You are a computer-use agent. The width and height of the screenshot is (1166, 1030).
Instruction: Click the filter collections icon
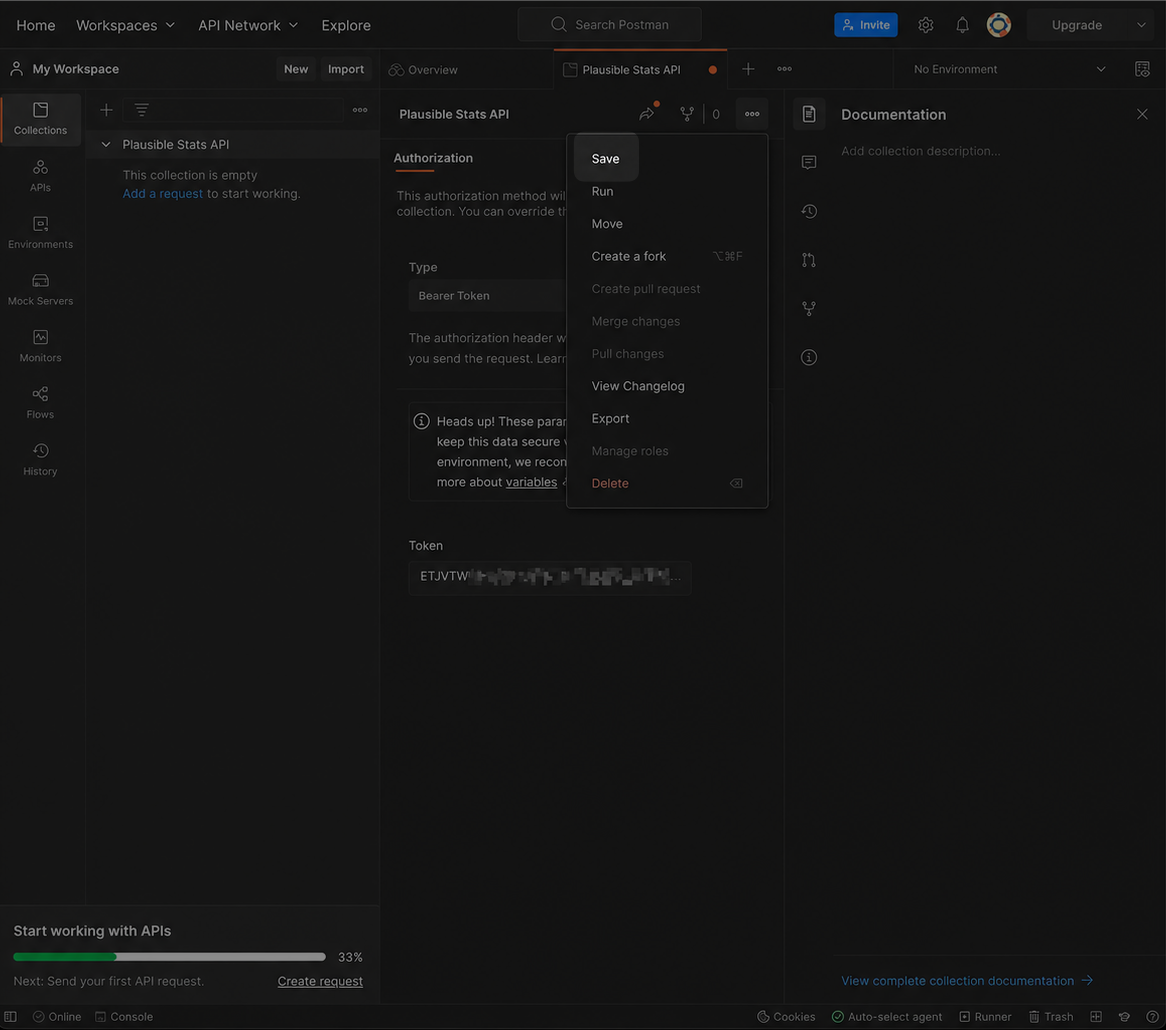tap(141, 110)
